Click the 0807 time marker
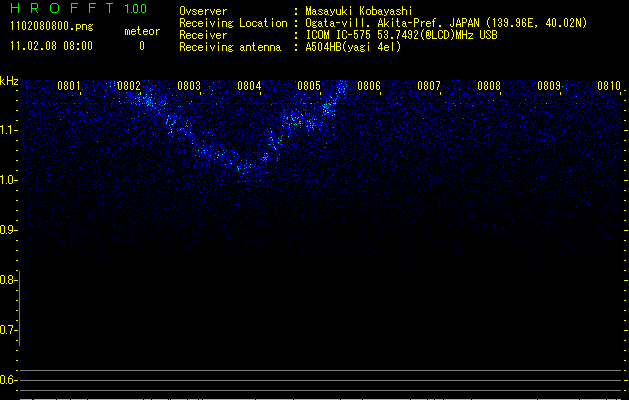Viewport: 629px width, 400px height. [429, 86]
